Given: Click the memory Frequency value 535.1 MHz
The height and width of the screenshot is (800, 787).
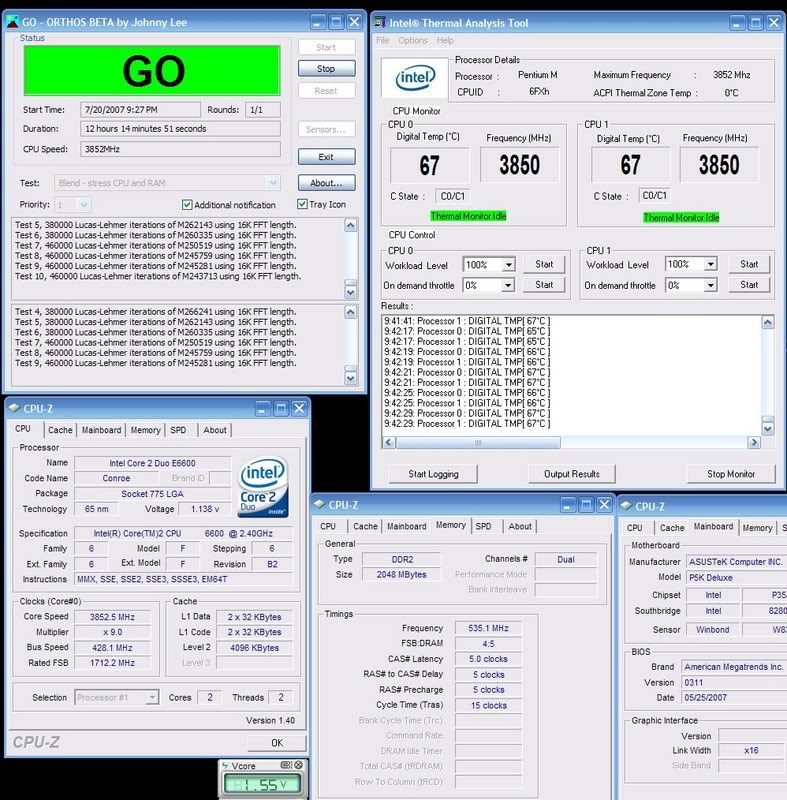Looking at the screenshot, I should 488,628.
